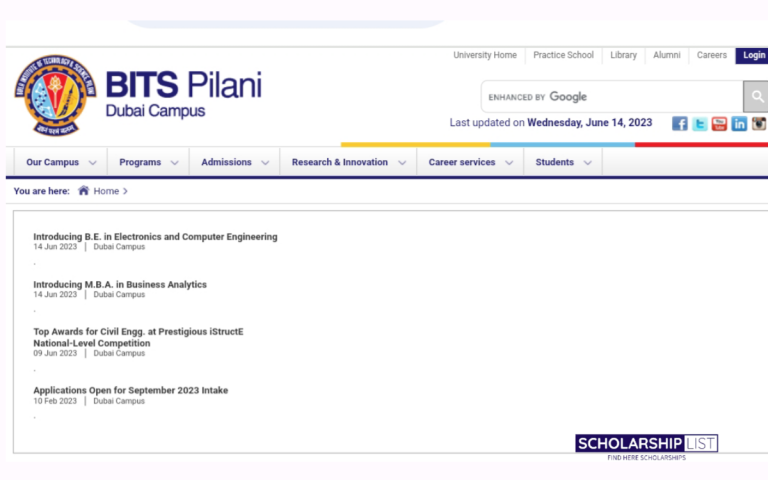Screen dimensions: 768x480
Task: Expand Students menu chevron
Action: coord(587,163)
